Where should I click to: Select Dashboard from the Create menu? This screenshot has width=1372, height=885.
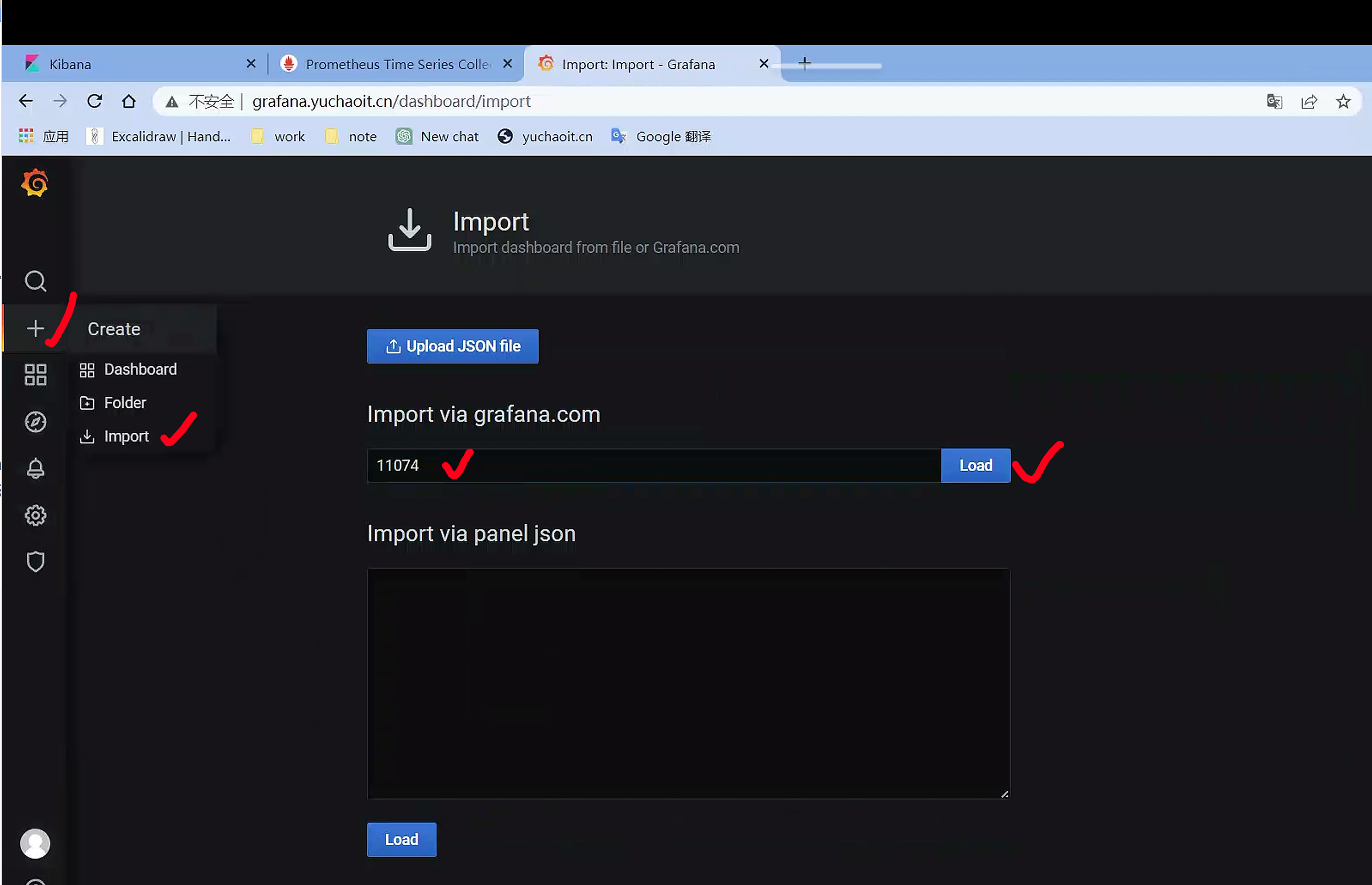click(x=140, y=369)
